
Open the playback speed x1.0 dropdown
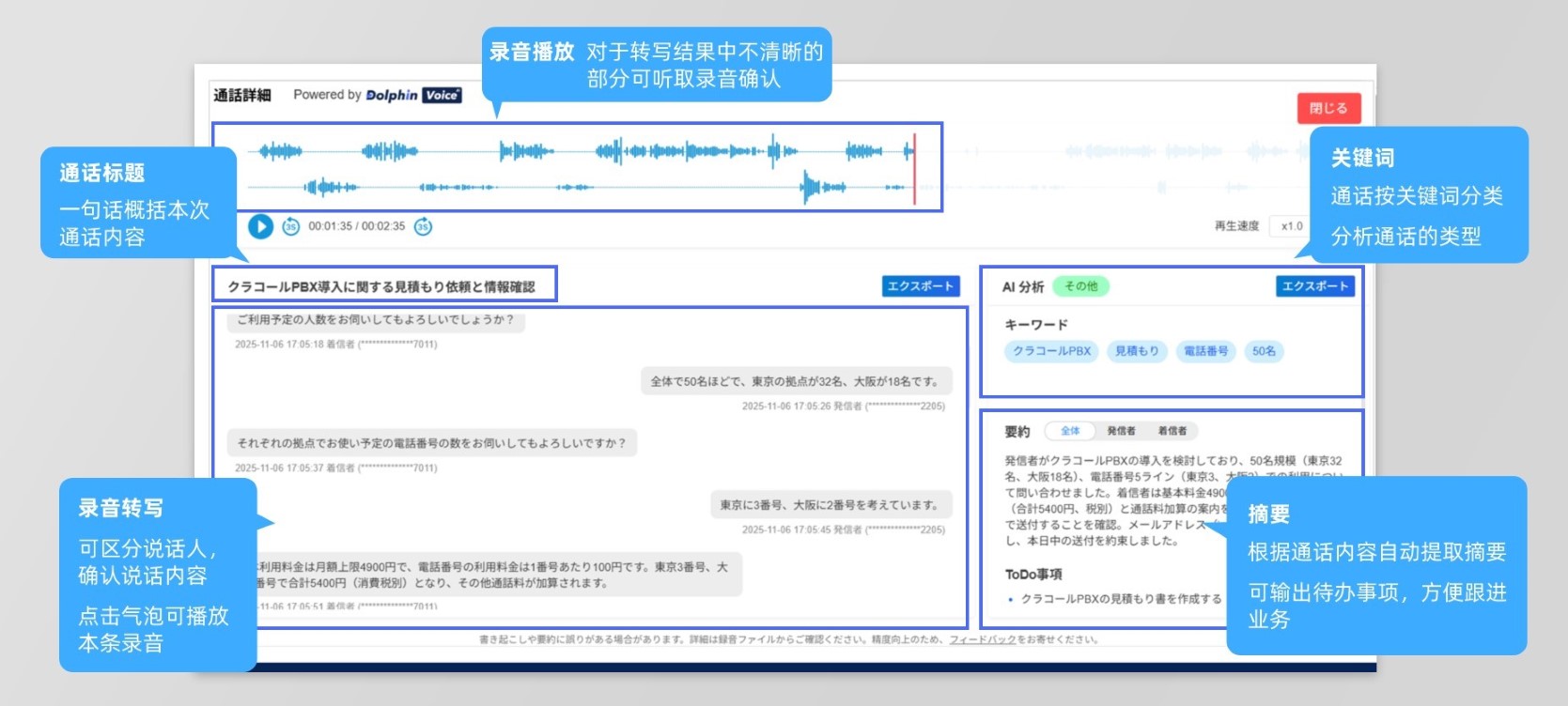[1292, 226]
